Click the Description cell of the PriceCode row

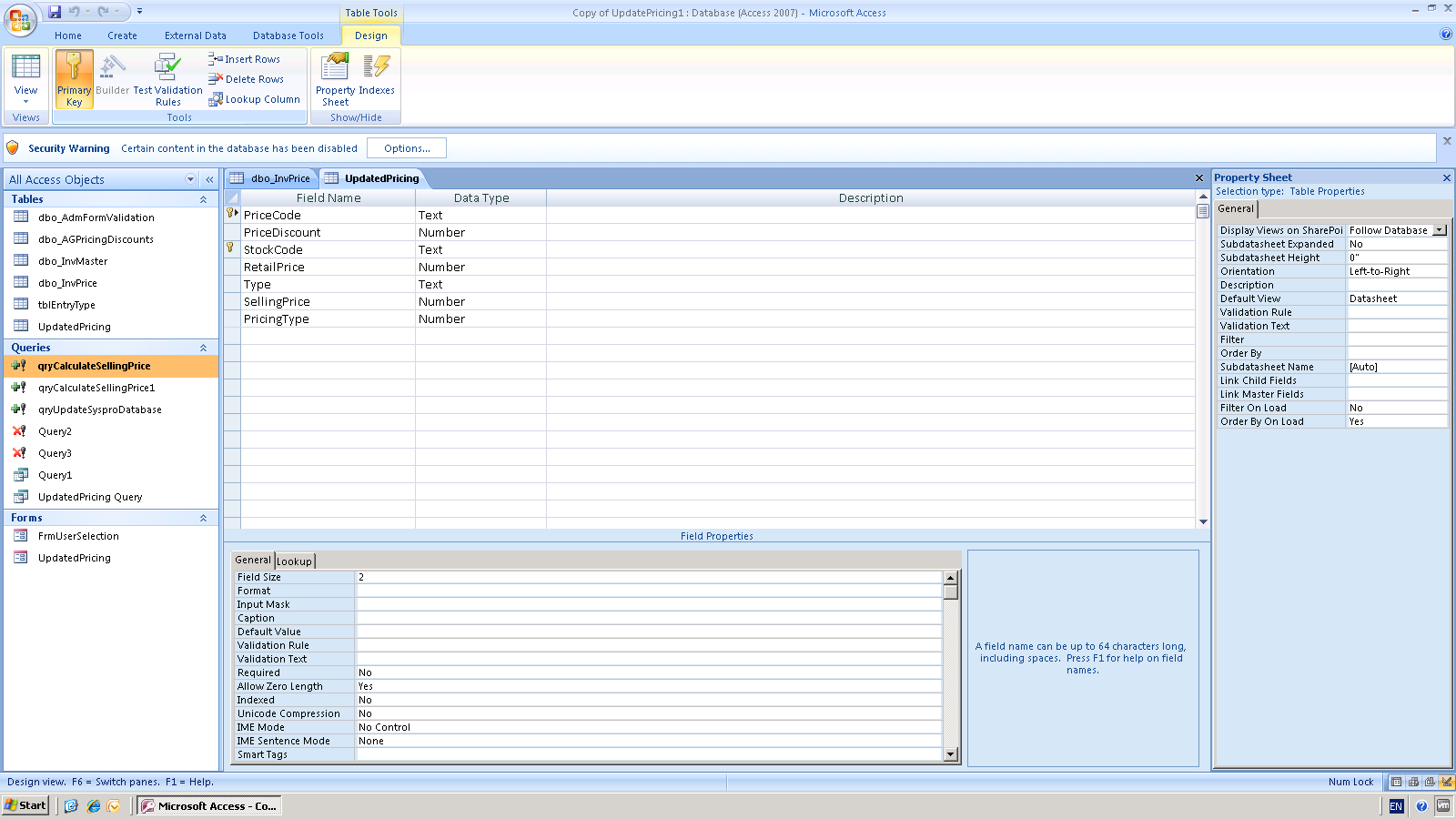click(x=870, y=215)
